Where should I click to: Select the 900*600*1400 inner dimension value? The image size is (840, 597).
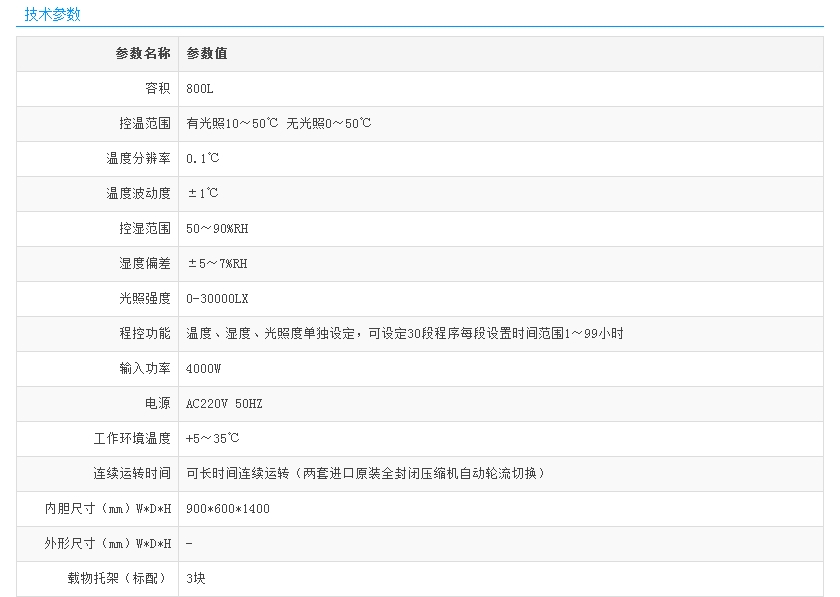pos(228,509)
